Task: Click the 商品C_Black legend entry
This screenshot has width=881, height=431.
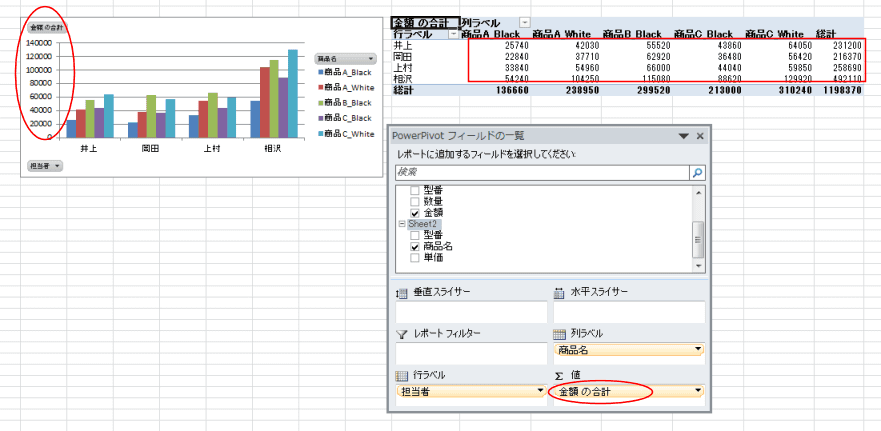Action: [x=346, y=118]
